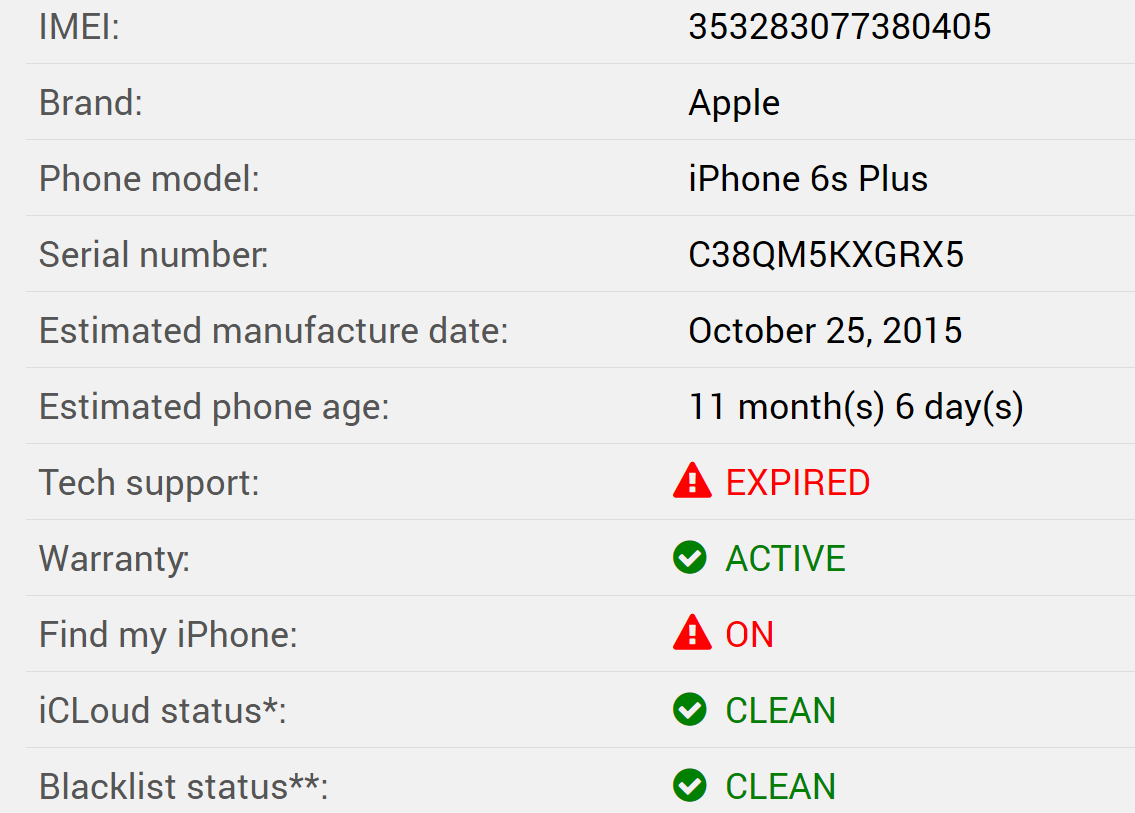
Task: Click the serial number C38QM5KXGRX5
Action: tap(826, 255)
